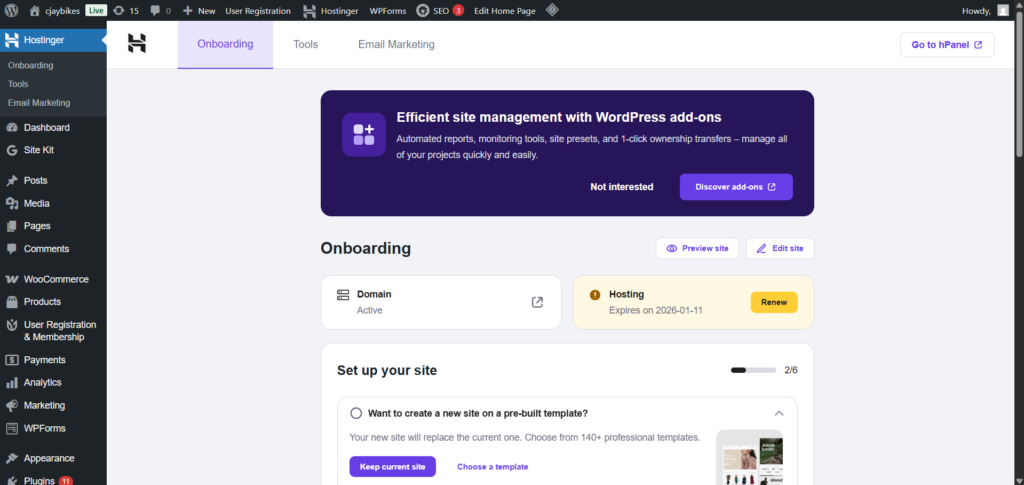Open Domain external link icon
This screenshot has height=485, width=1024.
pos(537,302)
